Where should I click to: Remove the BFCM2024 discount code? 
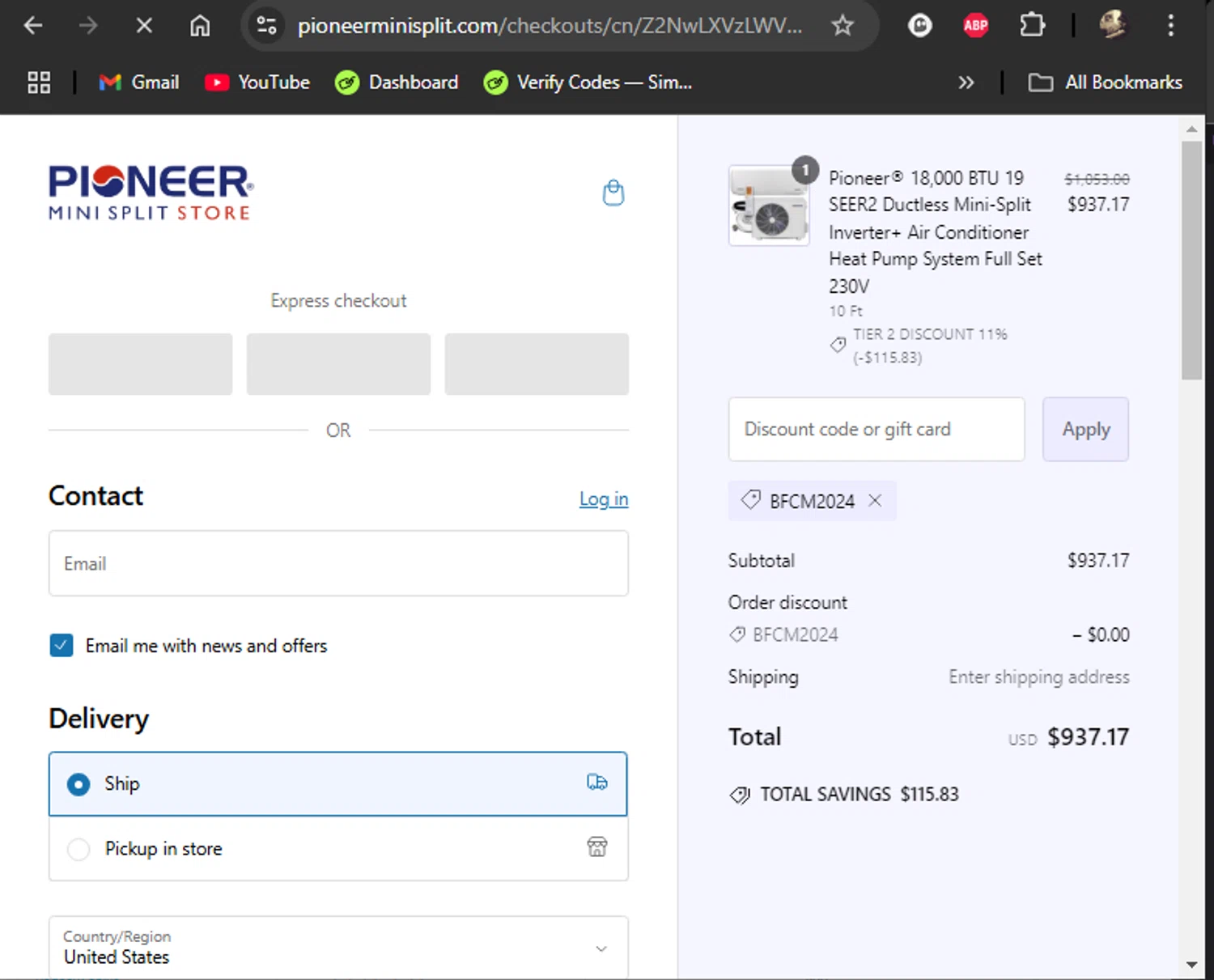pos(875,501)
